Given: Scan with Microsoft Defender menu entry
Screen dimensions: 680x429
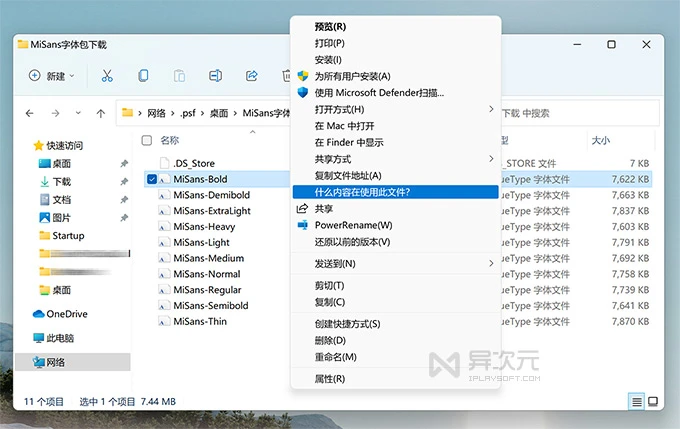Looking at the screenshot, I should point(396,93).
